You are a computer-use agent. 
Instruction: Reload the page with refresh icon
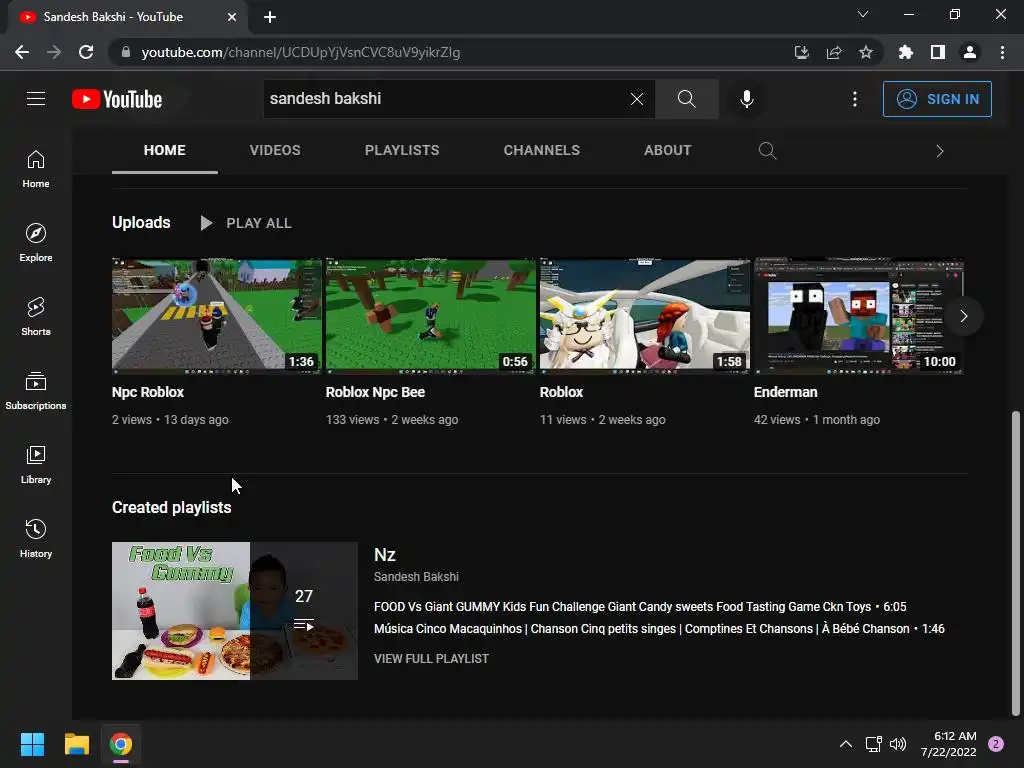point(86,52)
